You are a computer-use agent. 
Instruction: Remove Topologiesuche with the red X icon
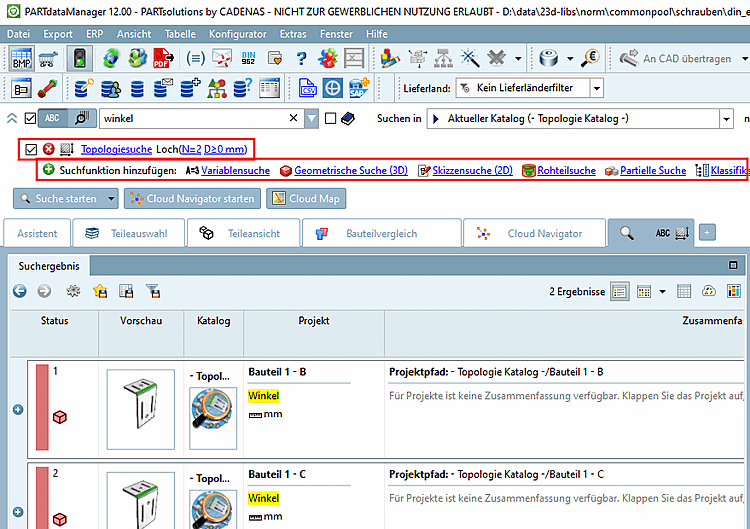(x=48, y=149)
